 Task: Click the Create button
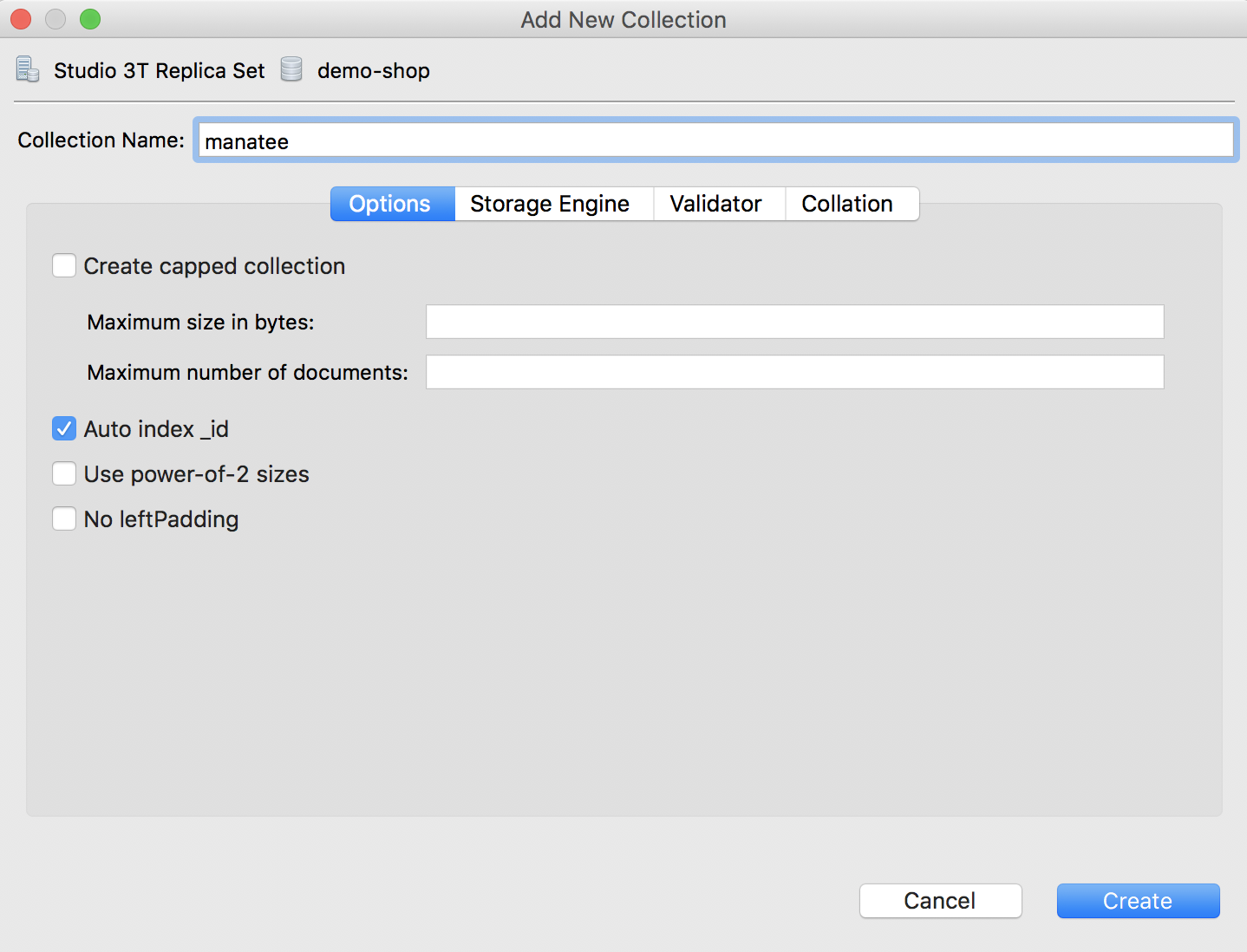coord(1138,901)
